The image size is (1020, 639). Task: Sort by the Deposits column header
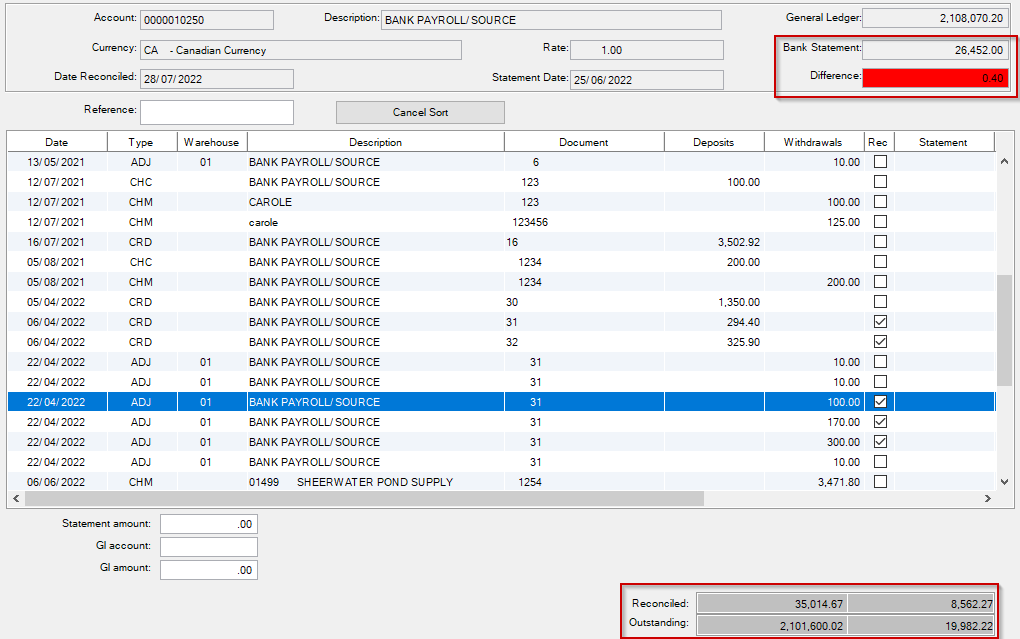(713, 142)
